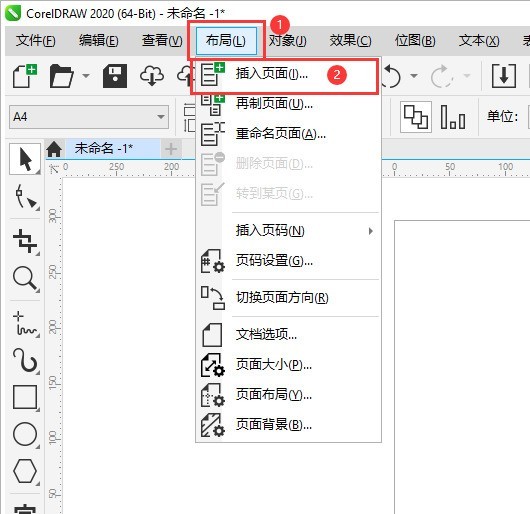Select the Shape node-editing tool
The image size is (530, 514).
(x=26, y=197)
